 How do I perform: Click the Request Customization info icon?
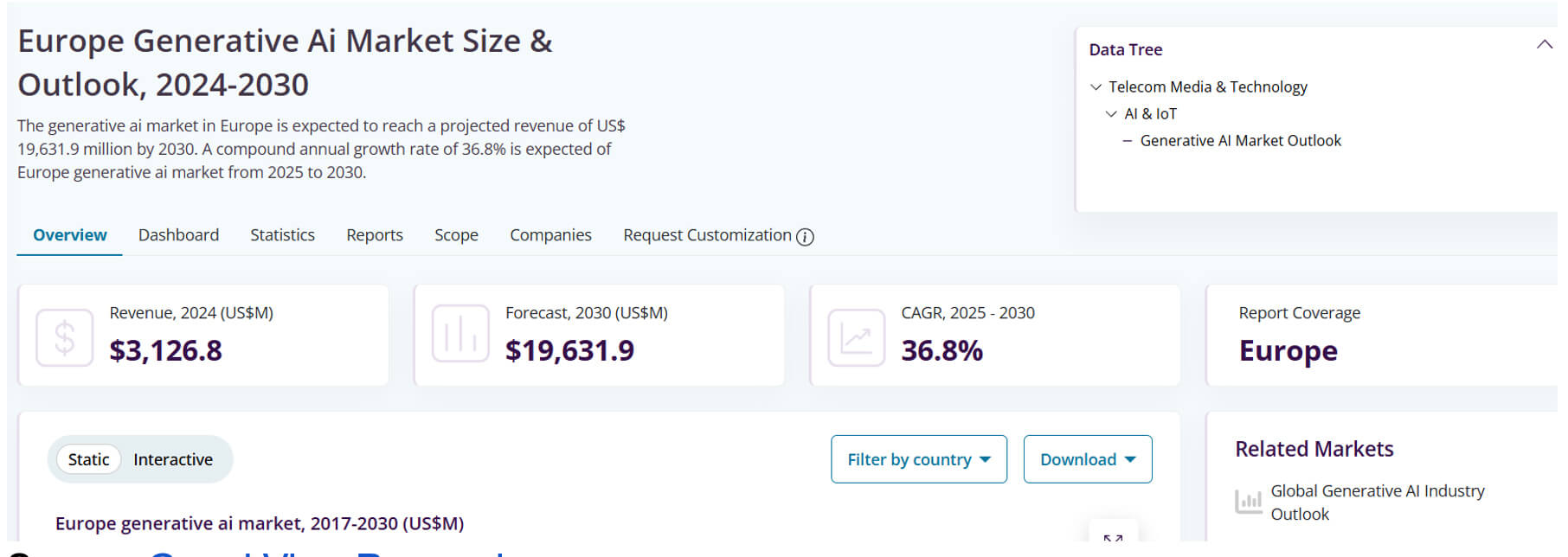pyautogui.click(x=805, y=237)
